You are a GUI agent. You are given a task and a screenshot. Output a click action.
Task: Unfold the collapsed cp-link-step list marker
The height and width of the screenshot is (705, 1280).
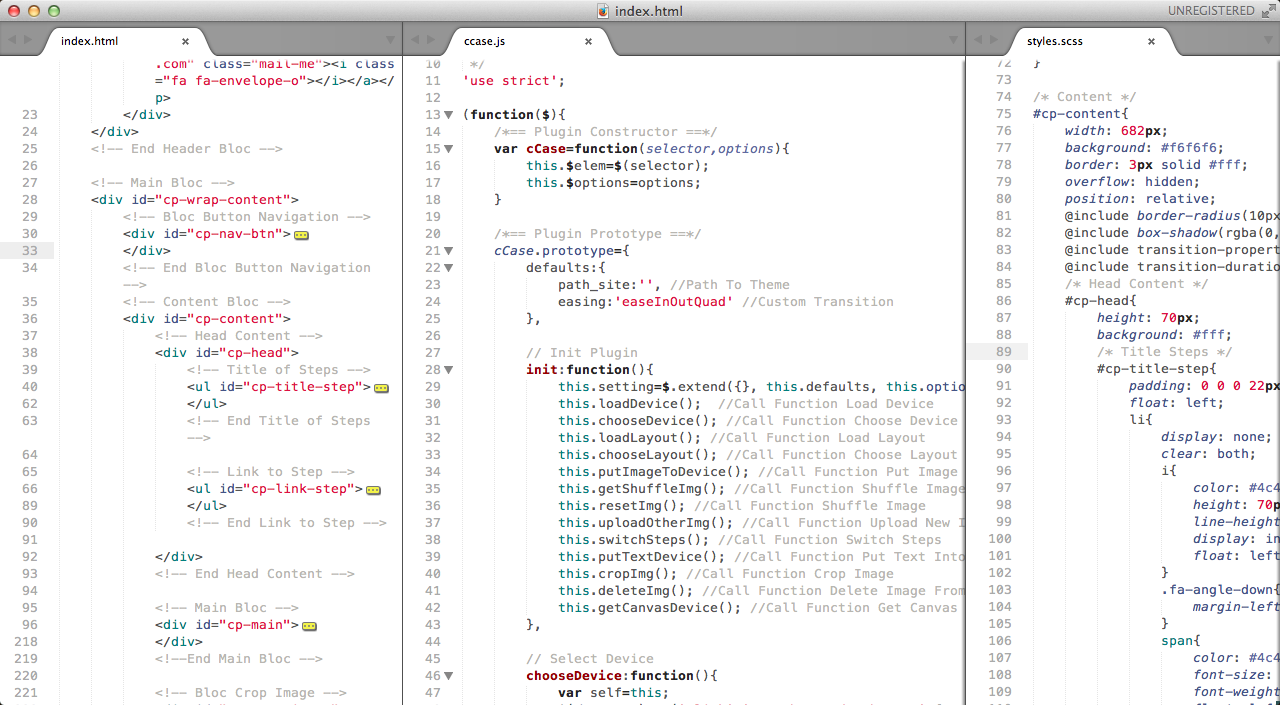pos(373,490)
